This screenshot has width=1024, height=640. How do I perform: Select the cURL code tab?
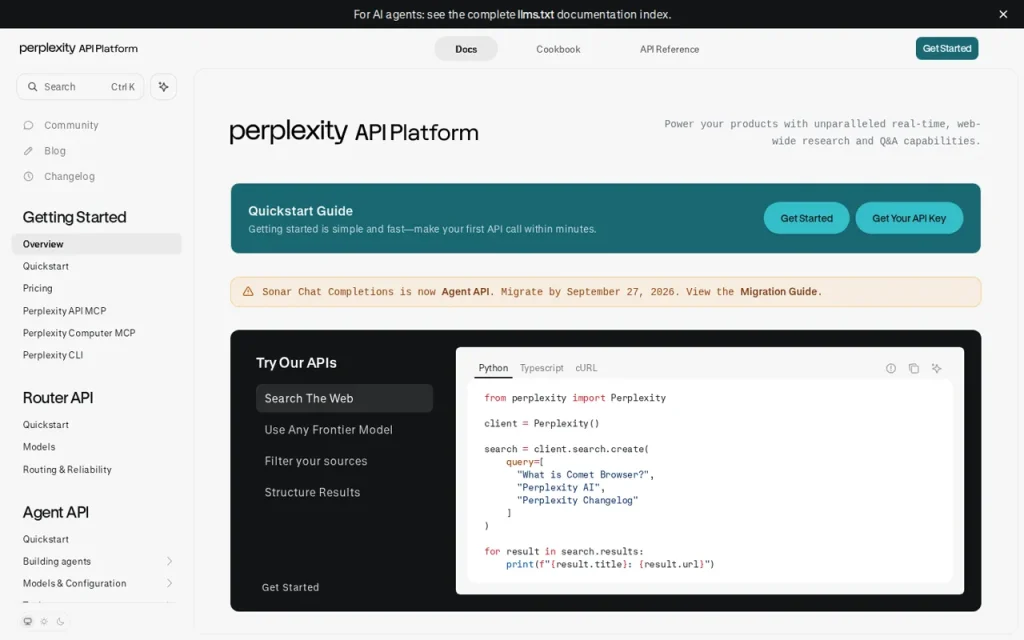pyautogui.click(x=586, y=368)
